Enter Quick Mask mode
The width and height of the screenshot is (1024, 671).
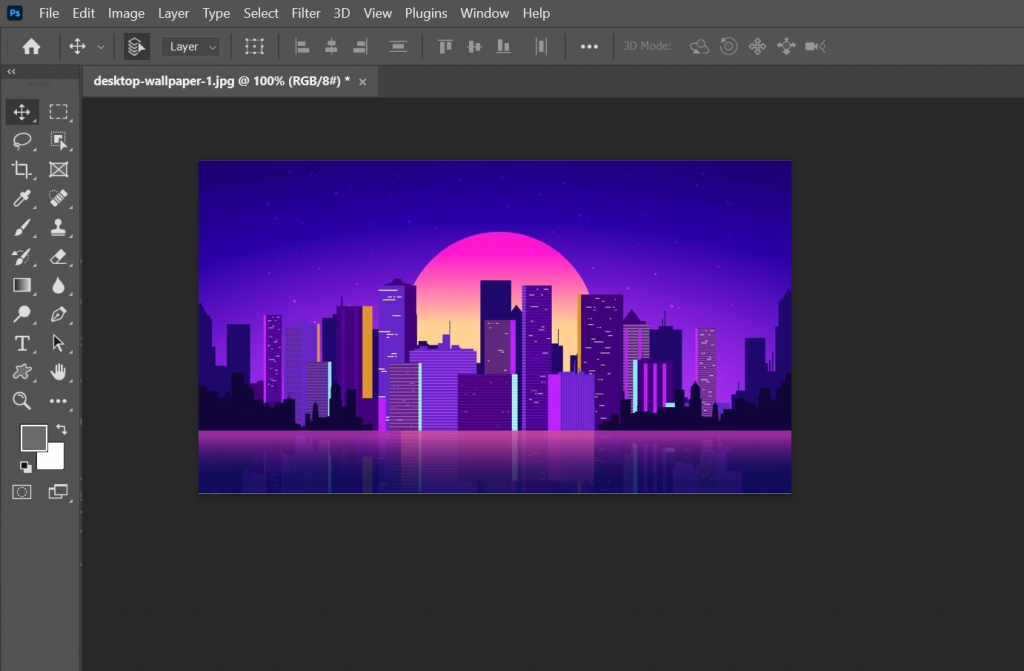(21, 491)
